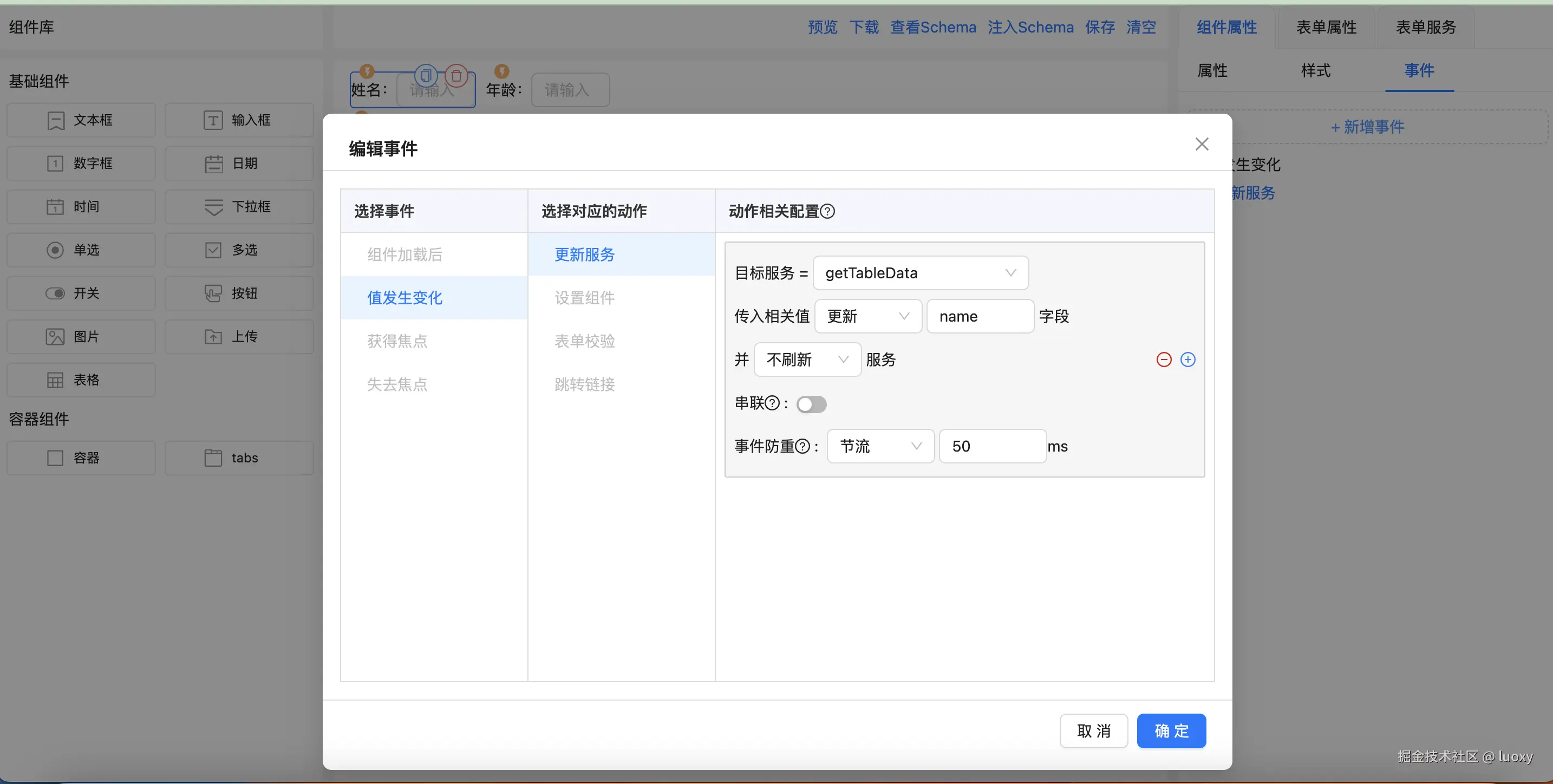Select the 获得焦点 event
Screen dimensions: 1553x784
[397, 341]
